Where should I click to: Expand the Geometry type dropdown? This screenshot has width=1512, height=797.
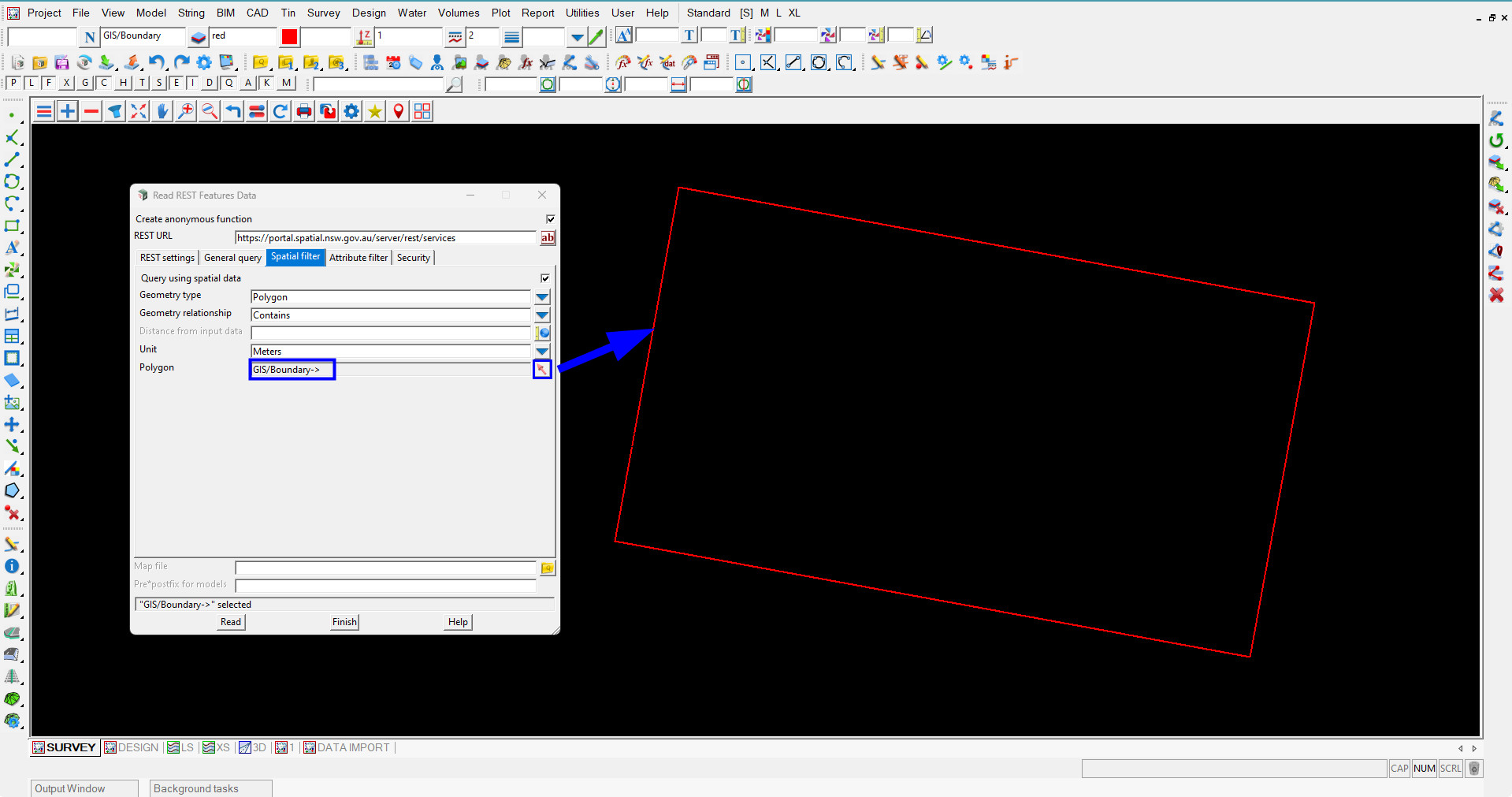click(542, 297)
